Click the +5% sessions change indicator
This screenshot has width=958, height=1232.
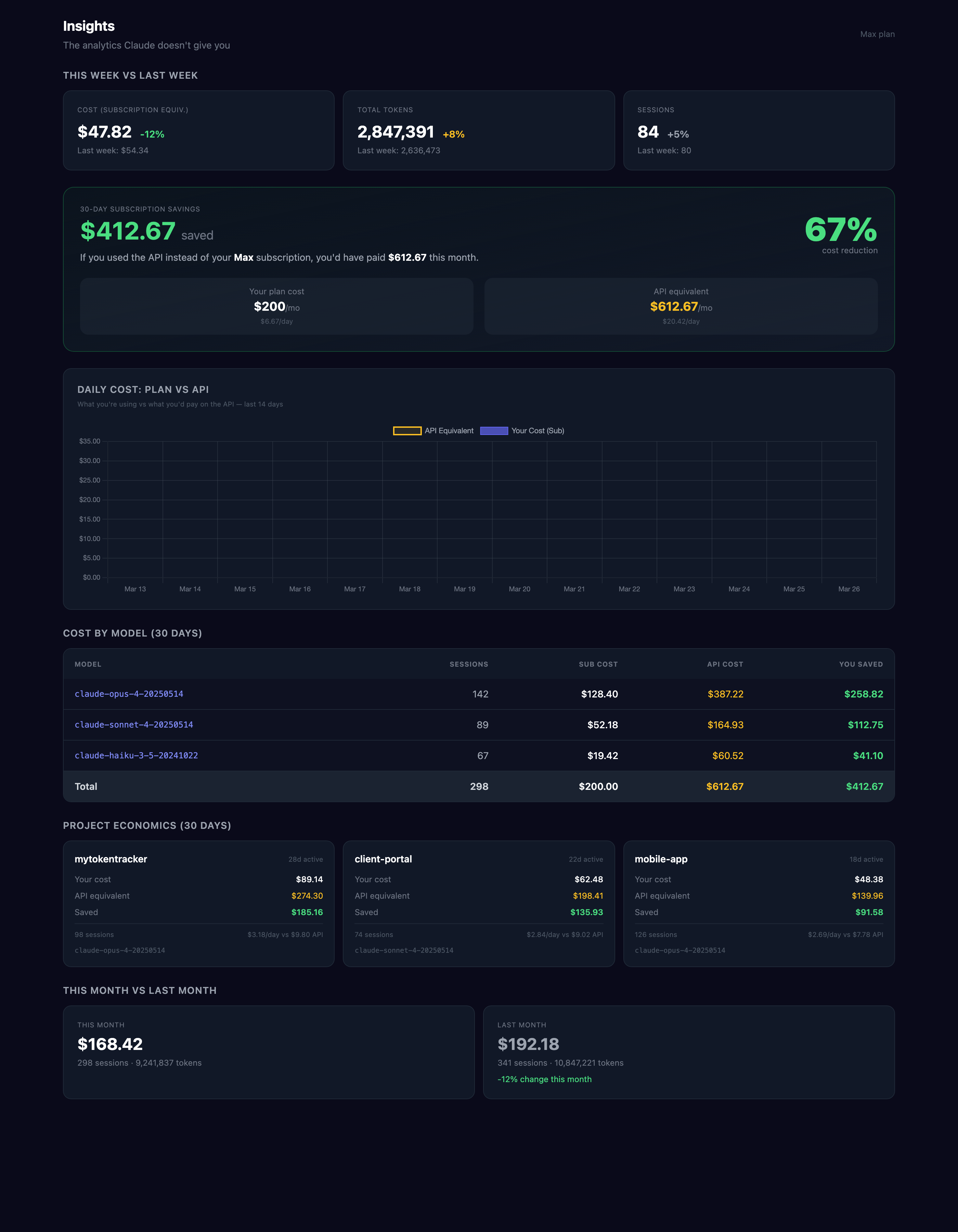[x=678, y=134]
